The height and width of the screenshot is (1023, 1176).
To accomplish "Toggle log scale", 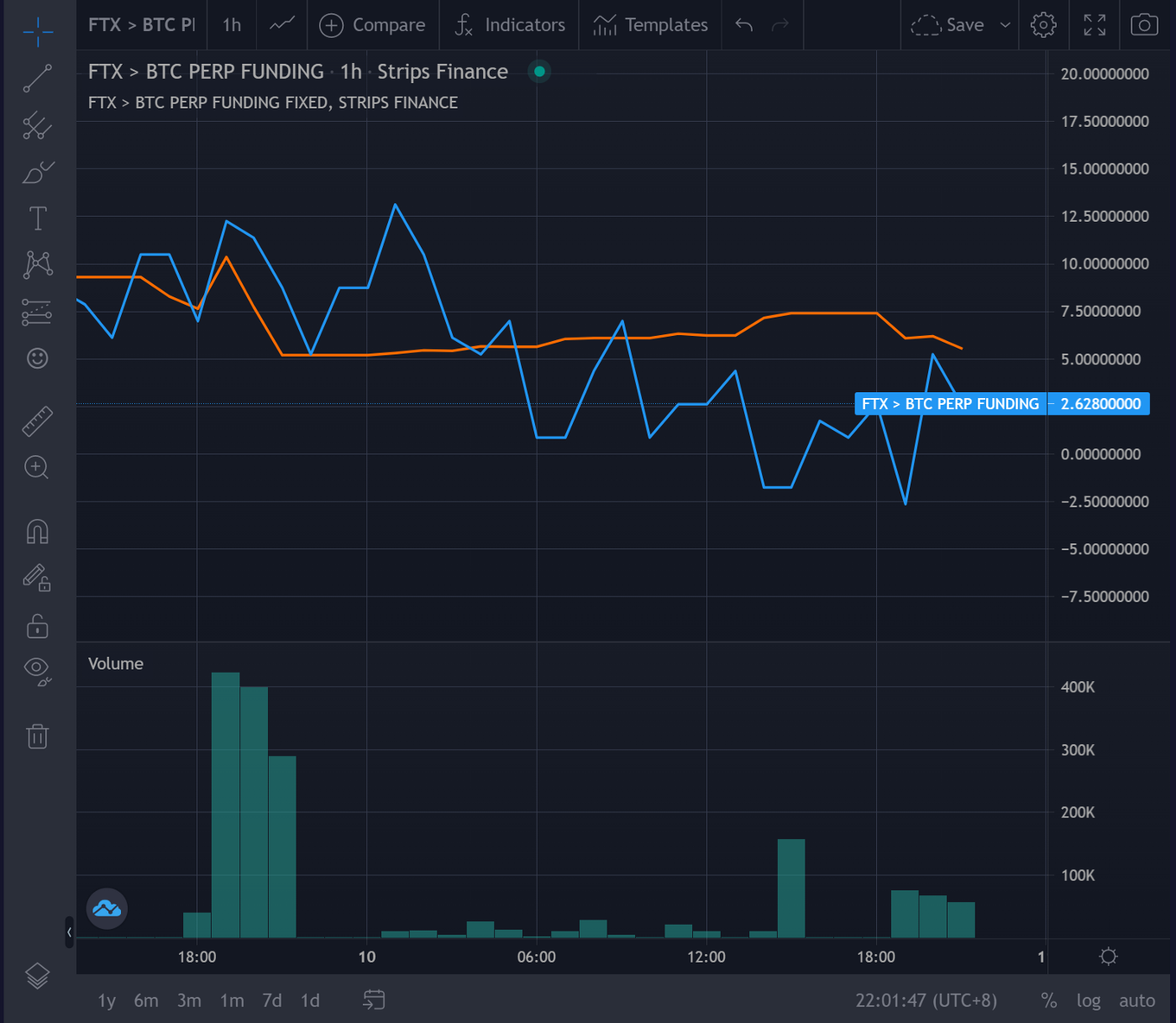I will (x=1088, y=1000).
